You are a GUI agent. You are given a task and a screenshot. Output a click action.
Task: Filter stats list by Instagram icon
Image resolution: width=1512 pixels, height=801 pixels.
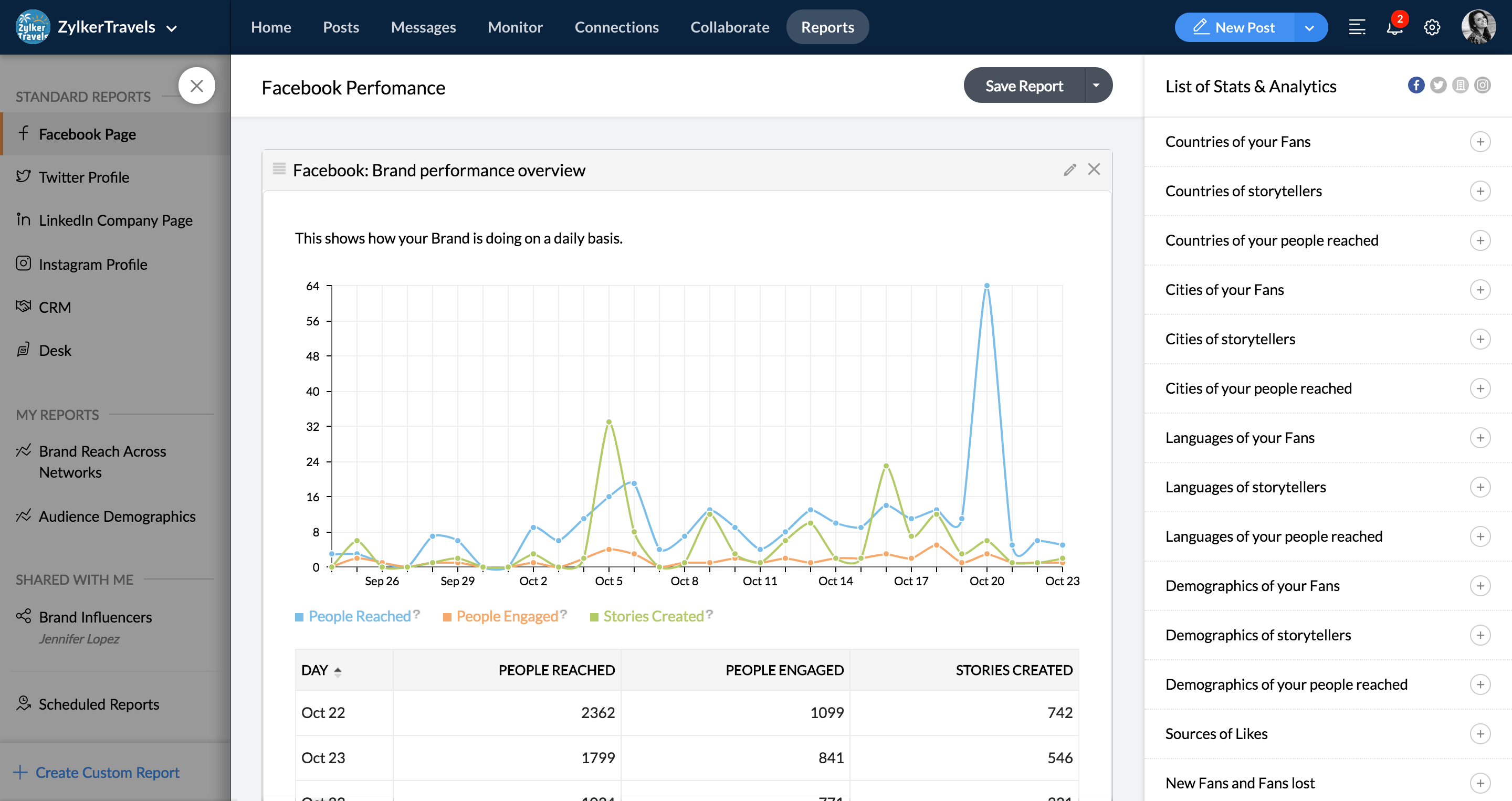click(1483, 86)
